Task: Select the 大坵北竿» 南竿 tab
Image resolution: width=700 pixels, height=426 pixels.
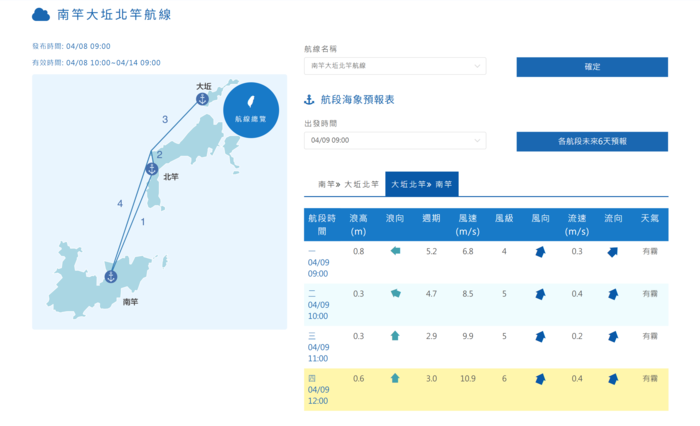Action: click(x=421, y=184)
